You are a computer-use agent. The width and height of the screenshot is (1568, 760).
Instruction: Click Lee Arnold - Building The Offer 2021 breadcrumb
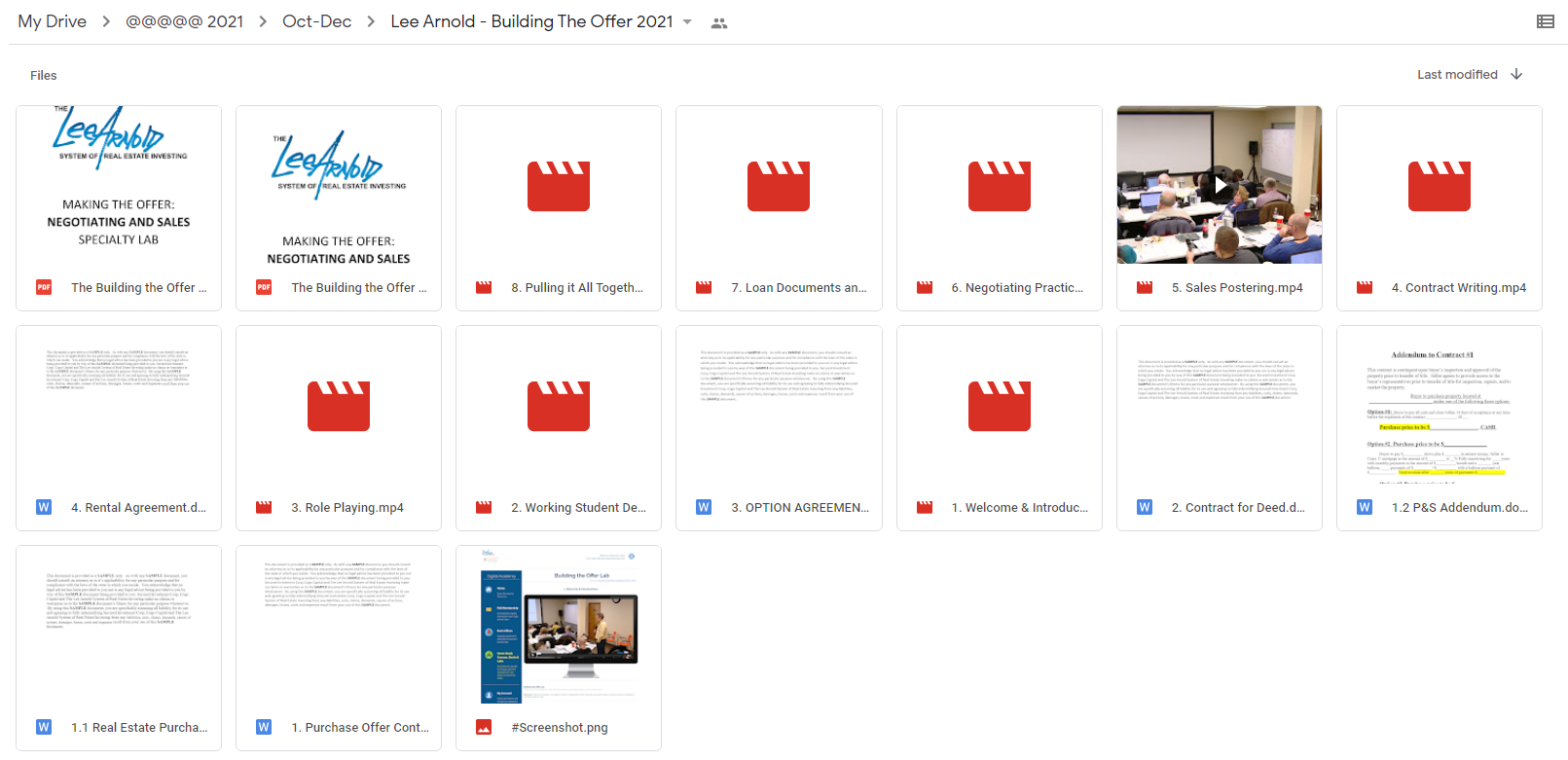531,21
